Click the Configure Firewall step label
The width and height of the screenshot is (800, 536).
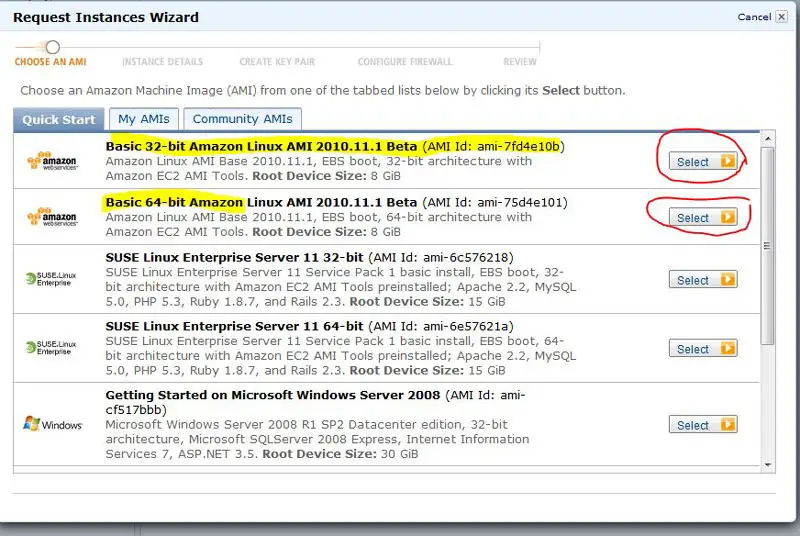pyautogui.click(x=405, y=62)
